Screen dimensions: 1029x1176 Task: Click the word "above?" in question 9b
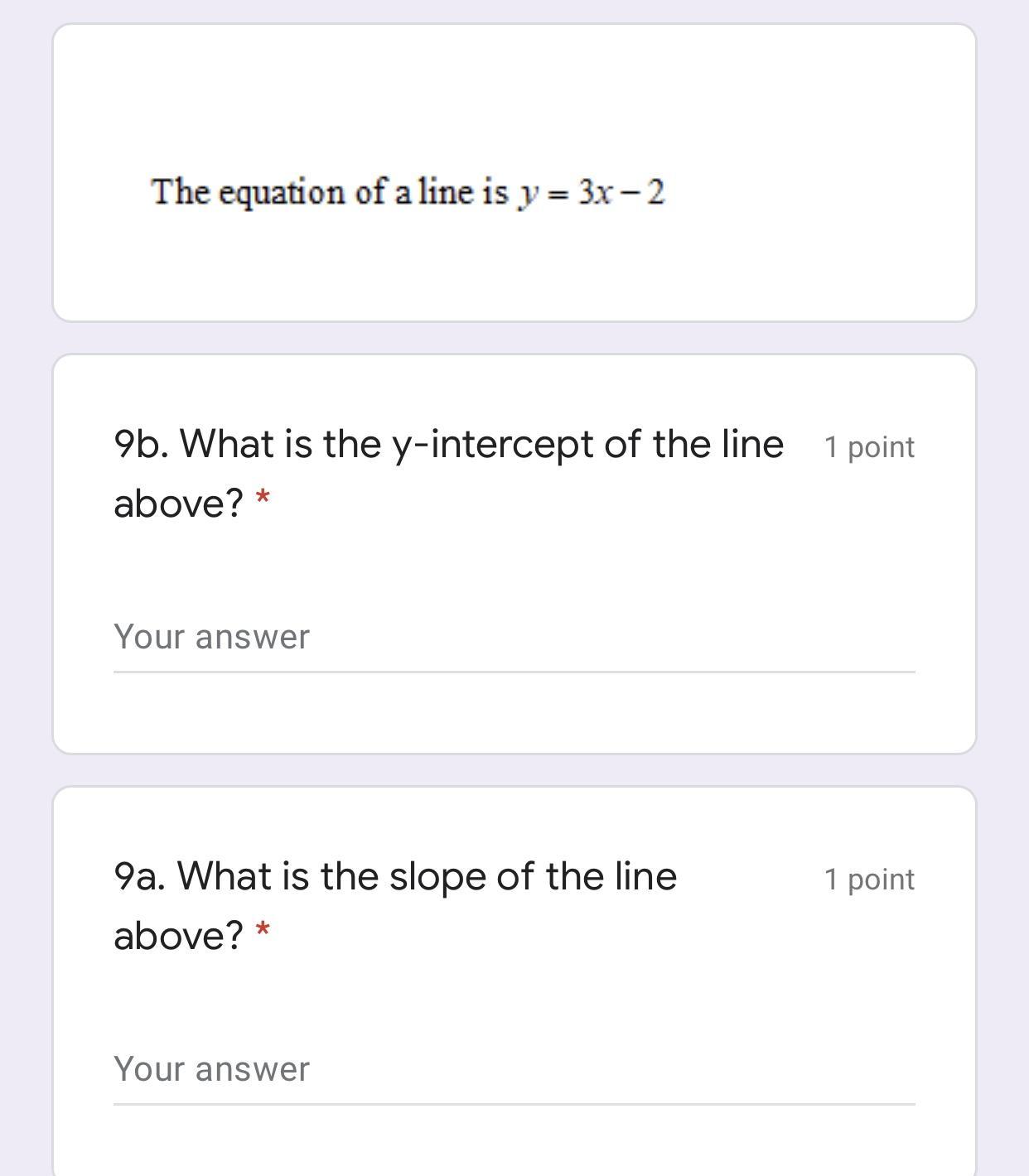point(178,504)
